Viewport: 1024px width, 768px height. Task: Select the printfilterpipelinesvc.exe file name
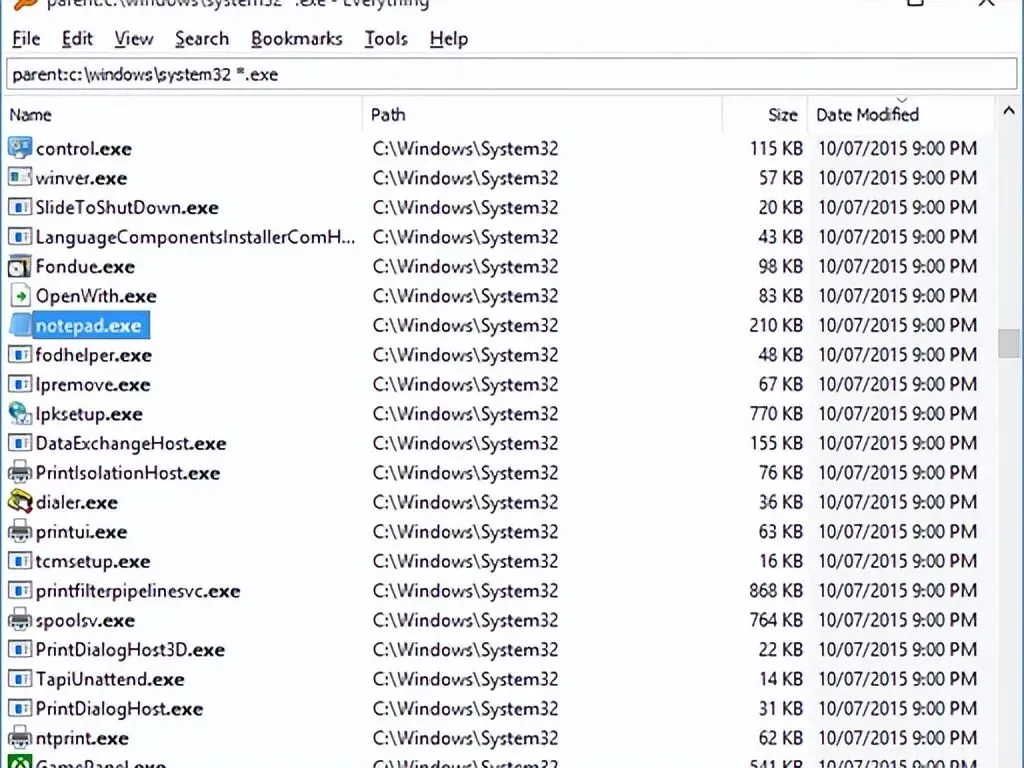pos(138,591)
